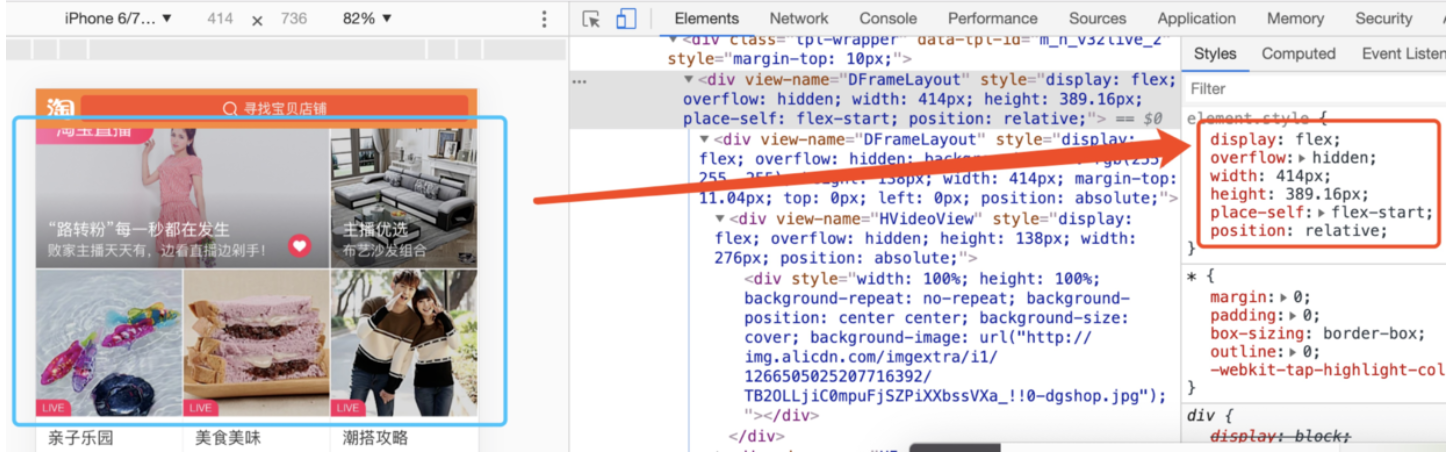Expand the place-self property triangle
The width and height of the screenshot is (1450, 458).
tap(1323, 212)
